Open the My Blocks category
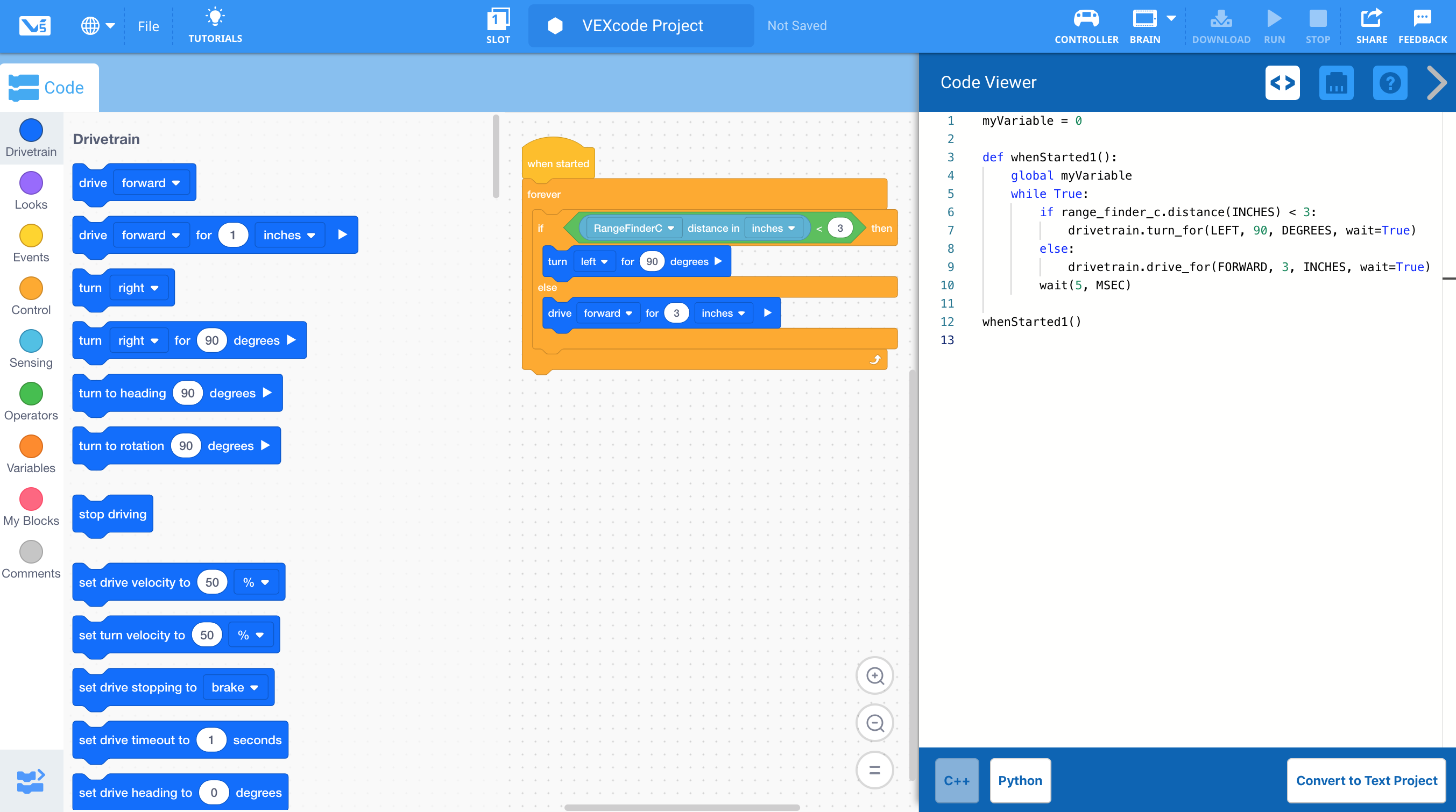This screenshot has width=1456, height=812. 31,508
